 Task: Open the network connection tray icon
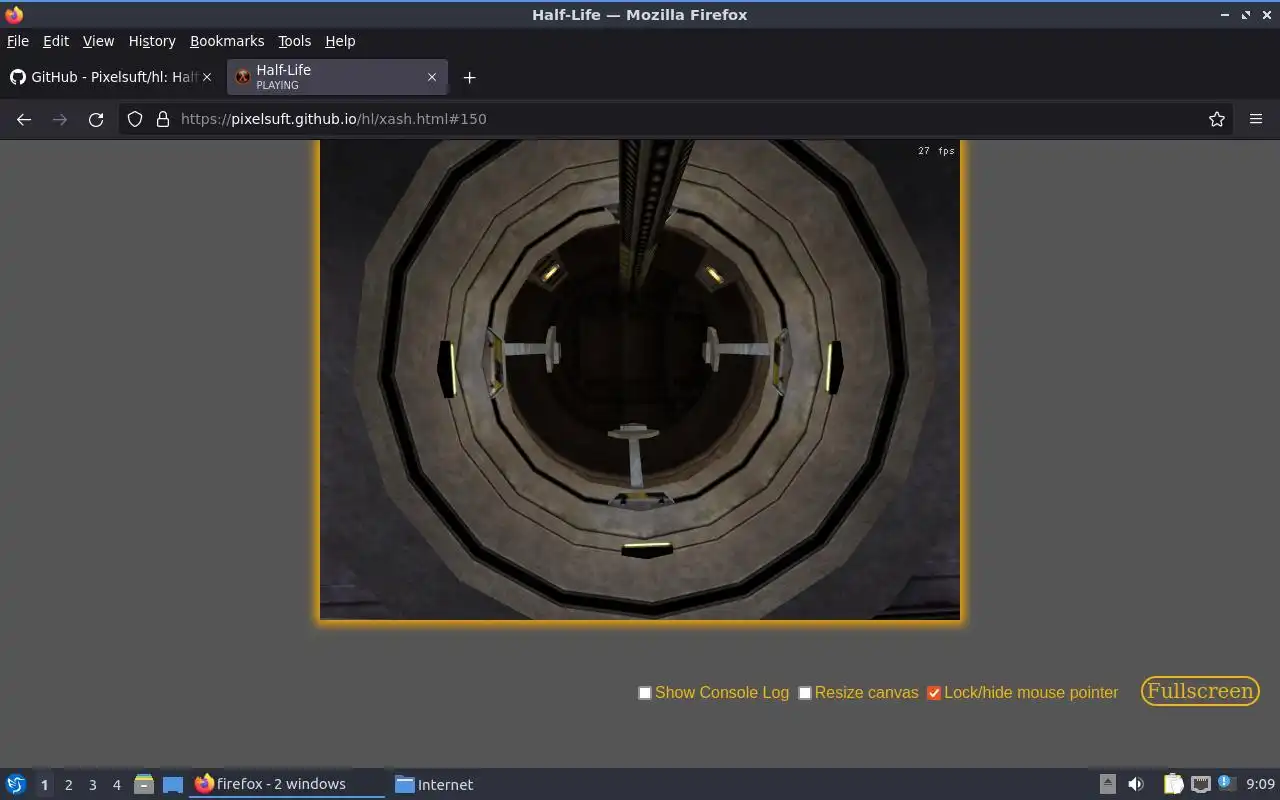tap(1200, 784)
